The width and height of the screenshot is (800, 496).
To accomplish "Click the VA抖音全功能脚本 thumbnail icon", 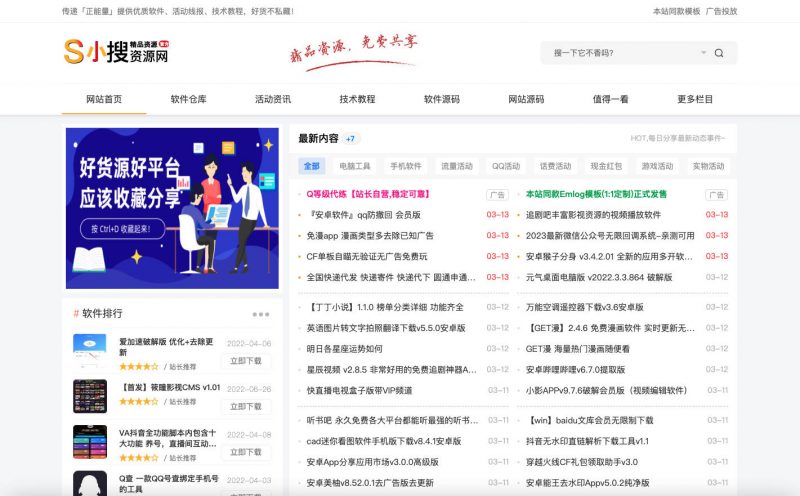I will [90, 442].
